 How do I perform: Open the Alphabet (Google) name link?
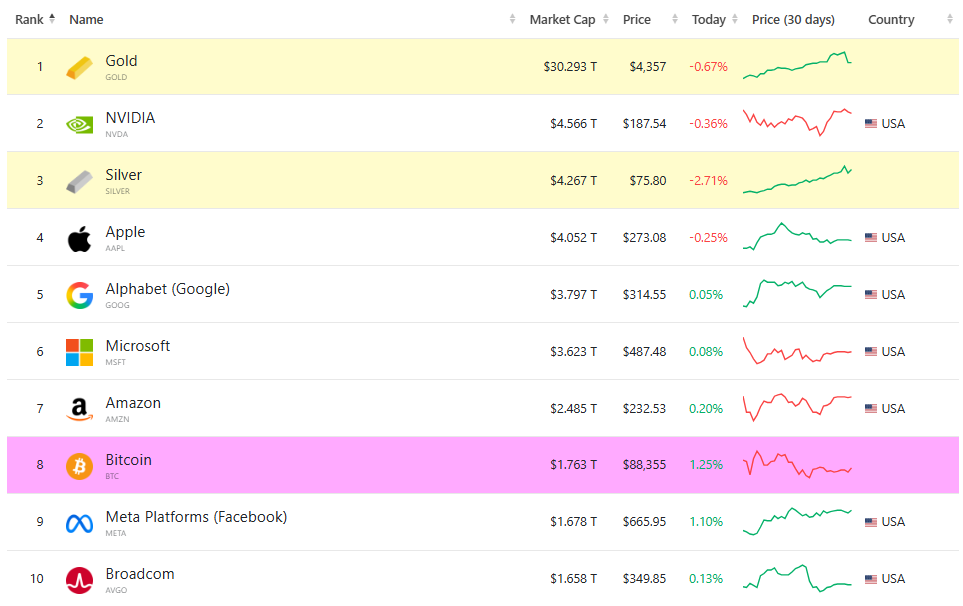tap(167, 289)
